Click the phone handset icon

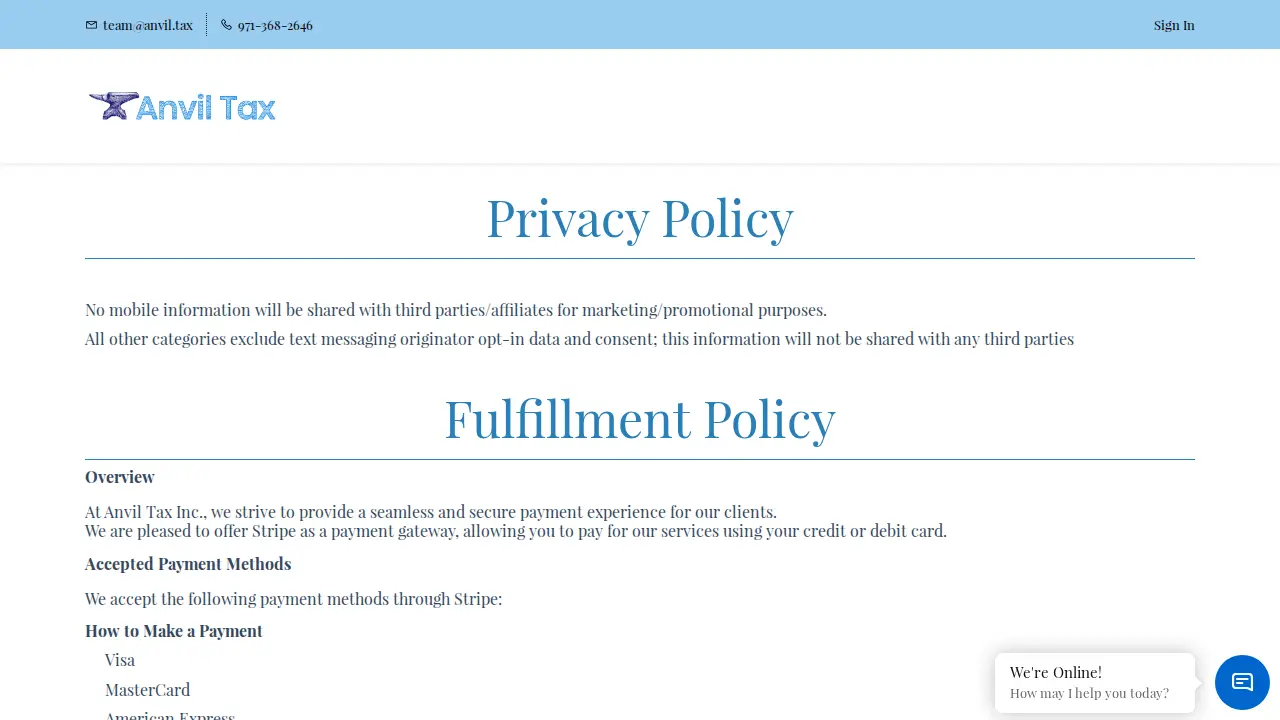coord(226,25)
